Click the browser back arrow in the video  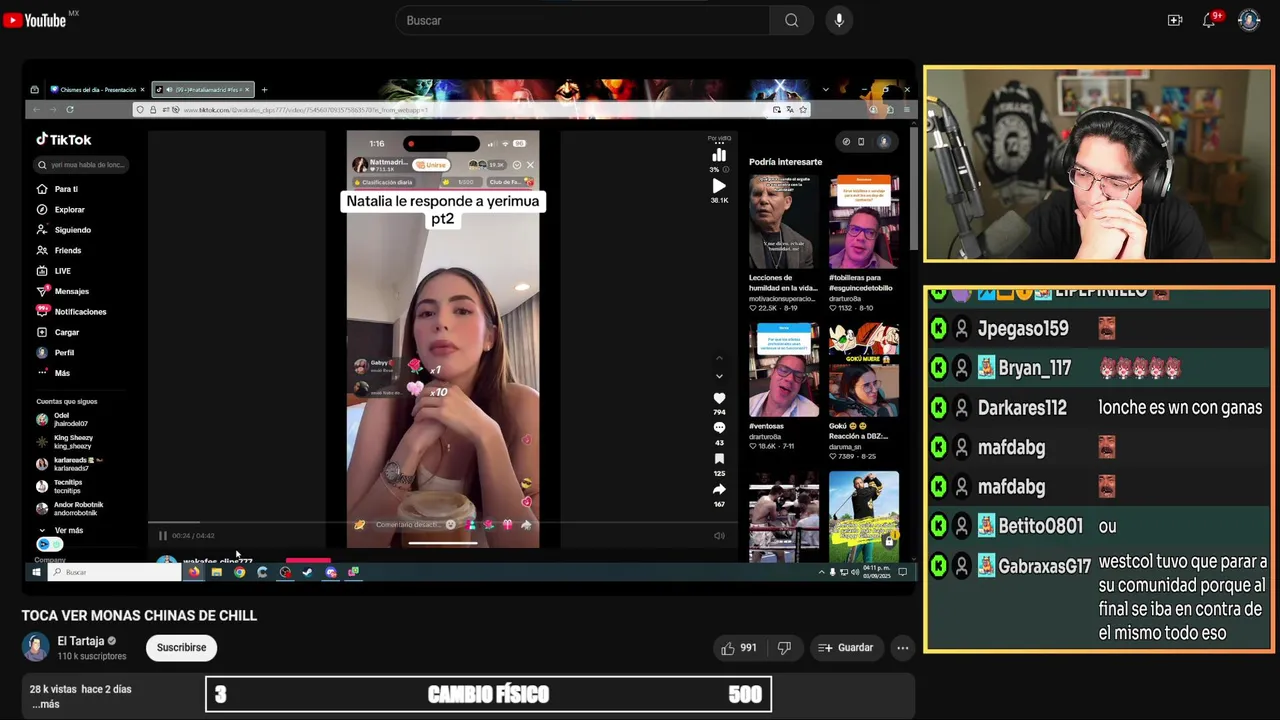pos(37,109)
